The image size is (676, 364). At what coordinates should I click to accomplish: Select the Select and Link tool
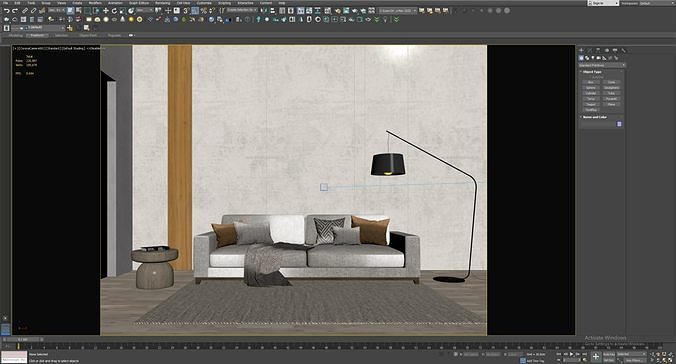[x=25, y=10]
